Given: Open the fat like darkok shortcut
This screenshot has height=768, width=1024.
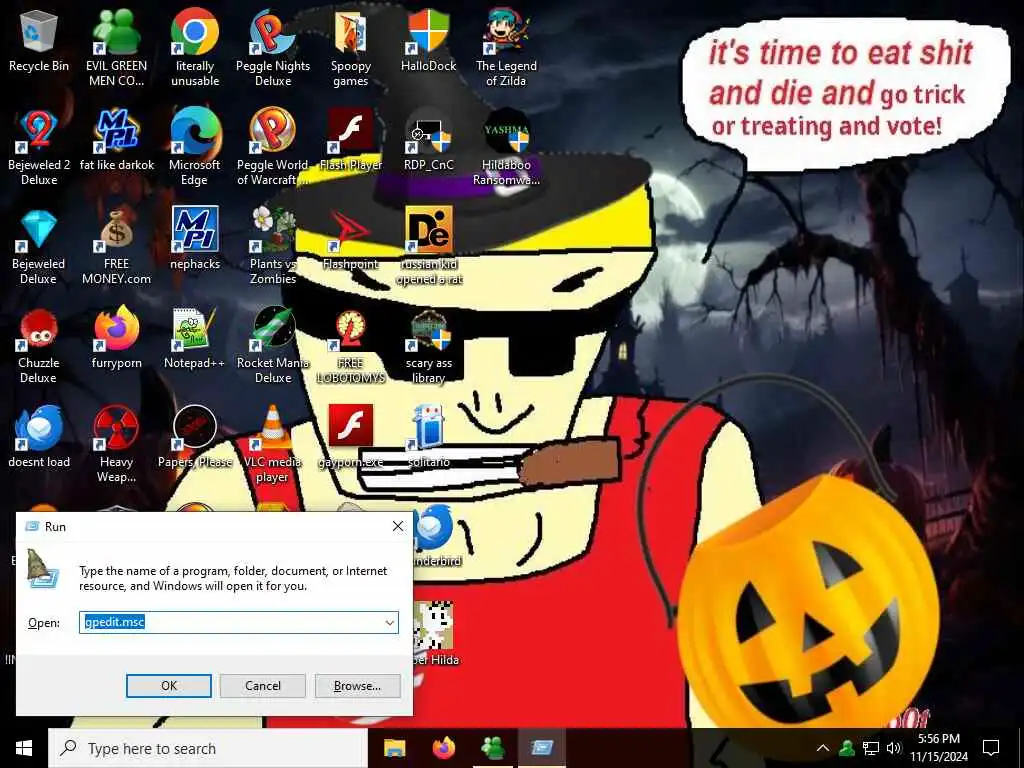Looking at the screenshot, I should [x=116, y=140].
